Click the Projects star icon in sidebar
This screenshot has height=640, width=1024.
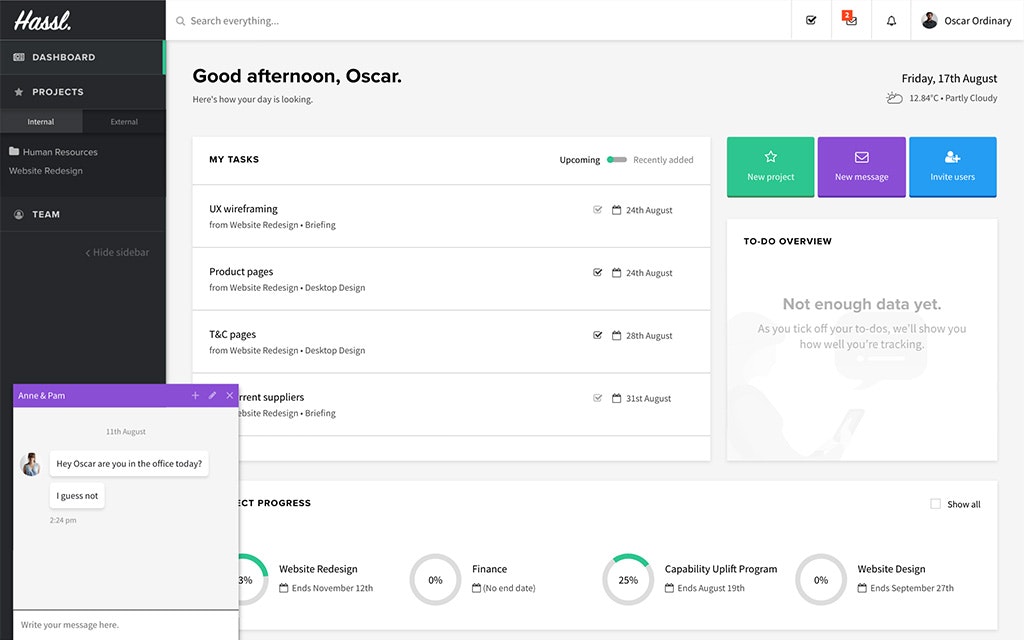[x=19, y=92]
